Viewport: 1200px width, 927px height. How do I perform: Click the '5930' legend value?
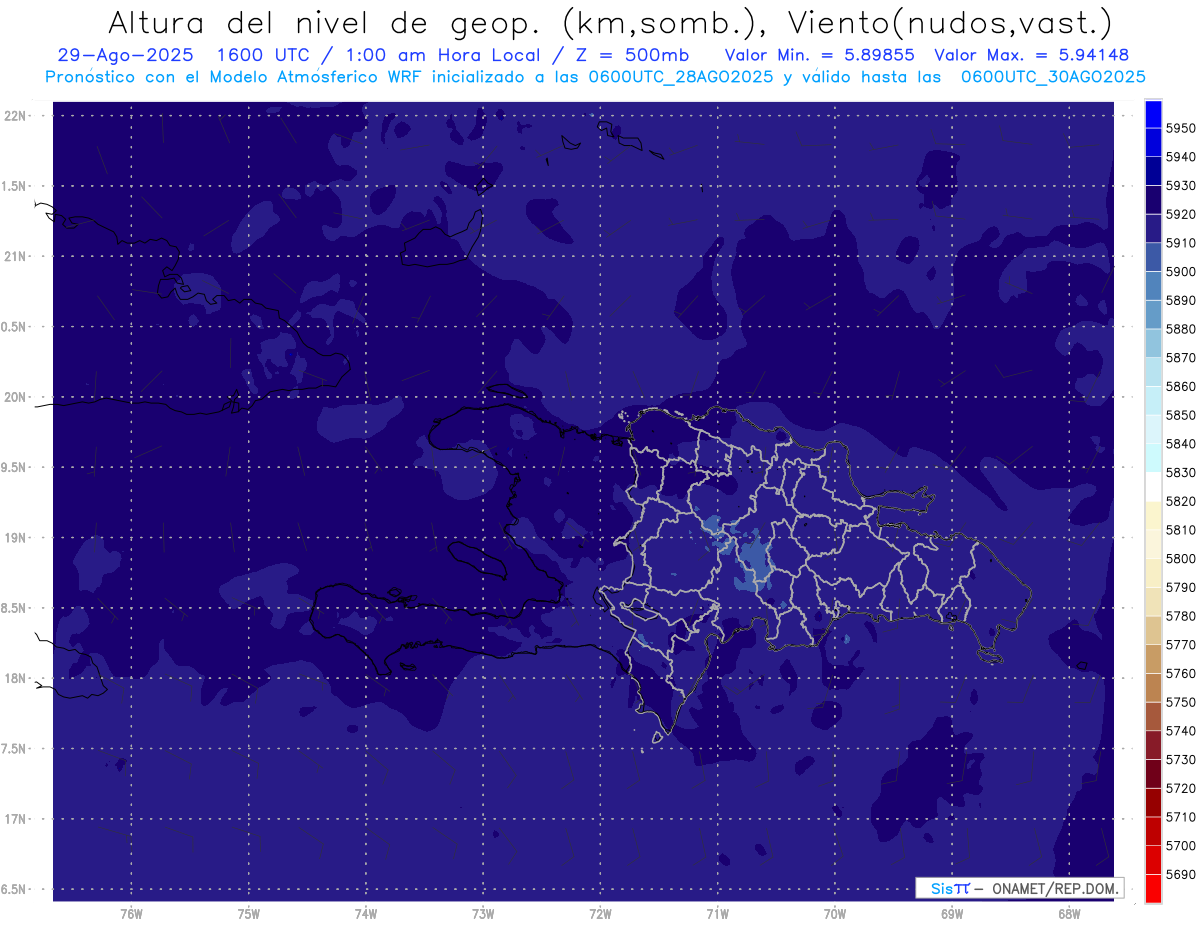[x=1180, y=186]
